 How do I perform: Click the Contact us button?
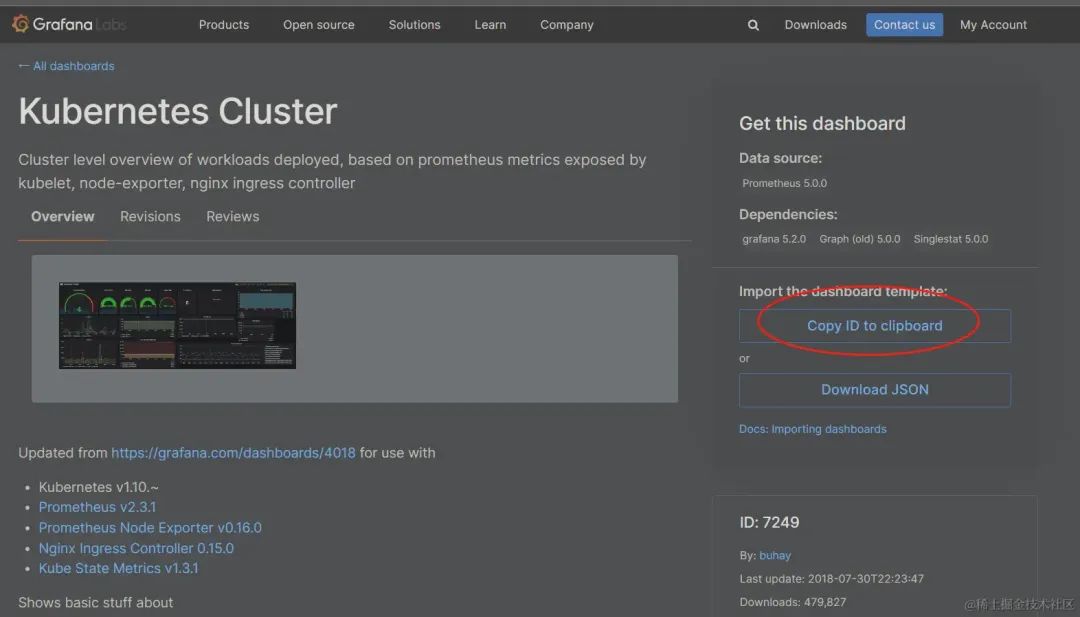(x=904, y=25)
